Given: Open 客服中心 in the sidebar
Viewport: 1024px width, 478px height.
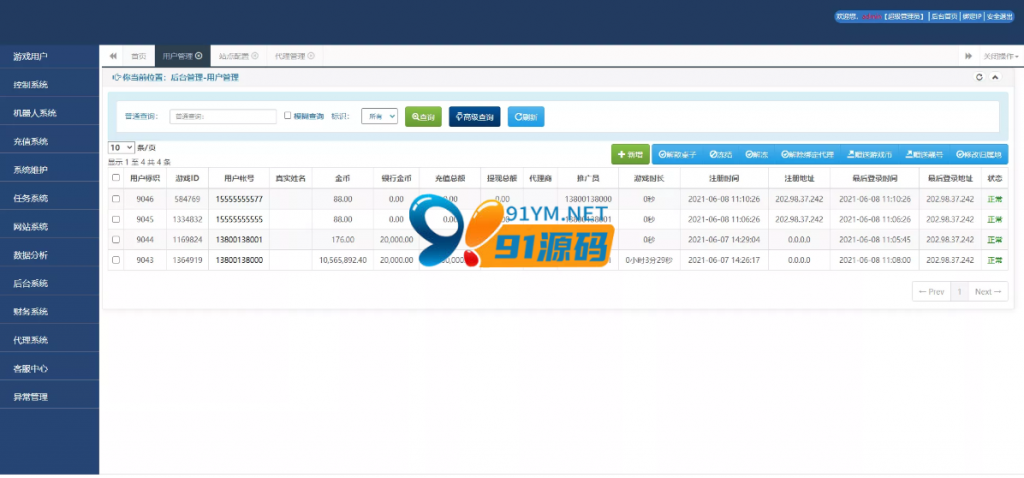Looking at the screenshot, I should tap(50, 369).
